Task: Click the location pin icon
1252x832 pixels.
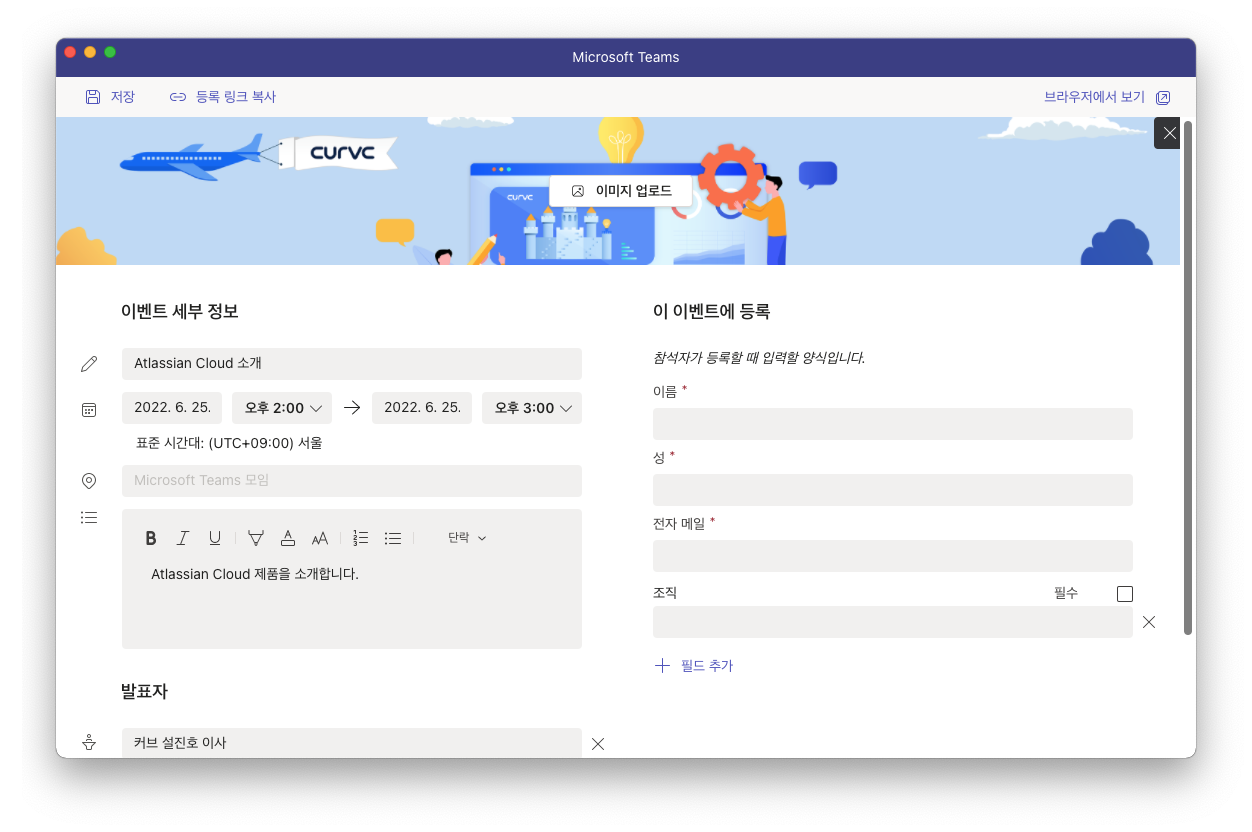Action: point(89,481)
